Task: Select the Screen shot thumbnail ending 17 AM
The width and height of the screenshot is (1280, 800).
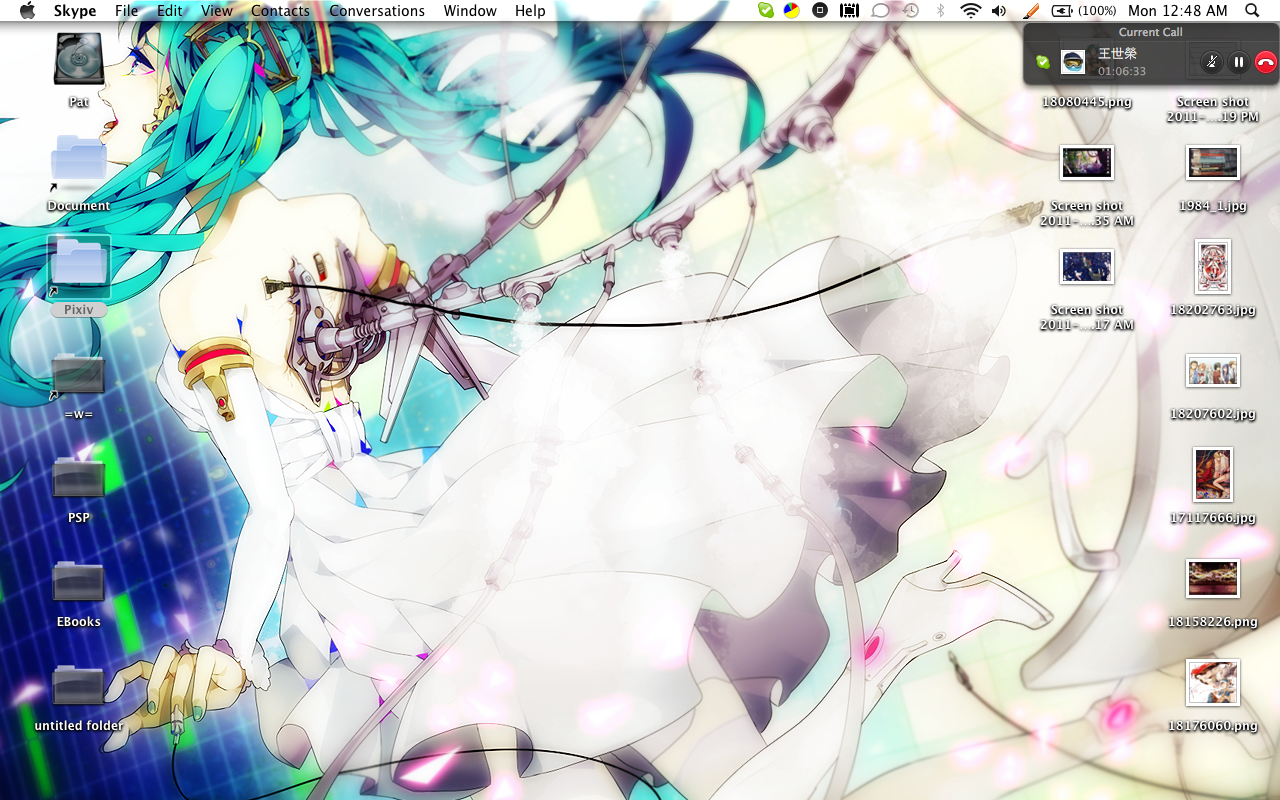Action: pos(1087,266)
